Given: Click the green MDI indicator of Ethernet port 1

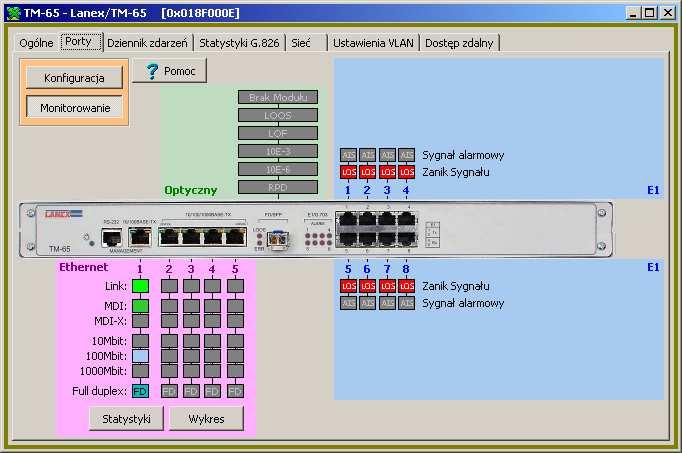Looking at the screenshot, I should (x=140, y=306).
